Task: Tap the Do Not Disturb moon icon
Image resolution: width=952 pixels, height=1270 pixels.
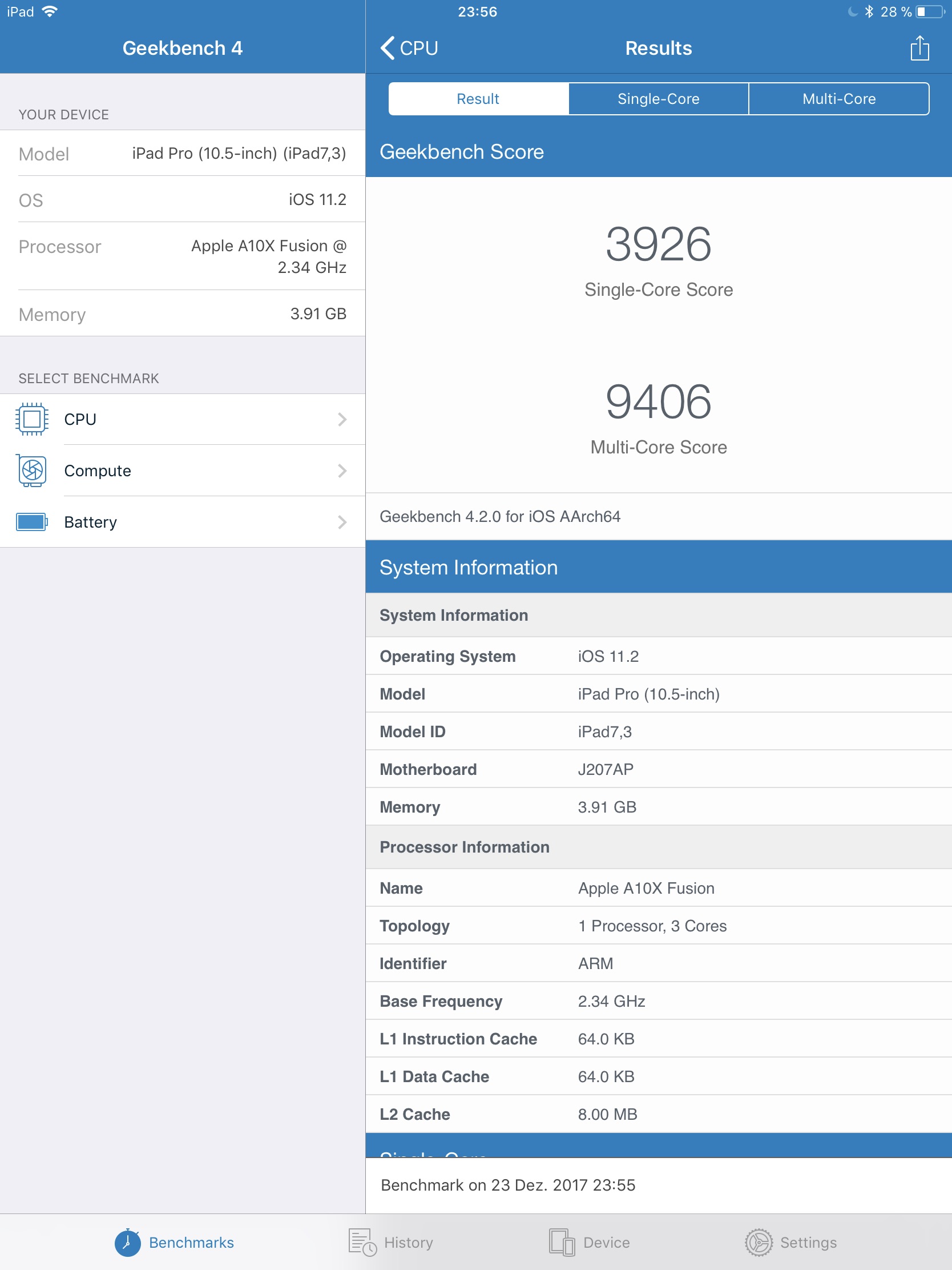Action: pos(853,11)
